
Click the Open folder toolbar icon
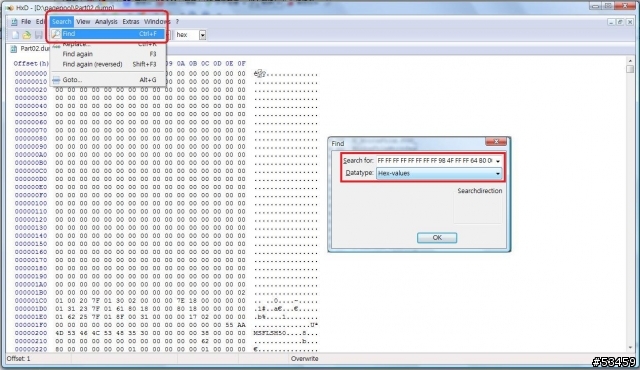(27, 35)
